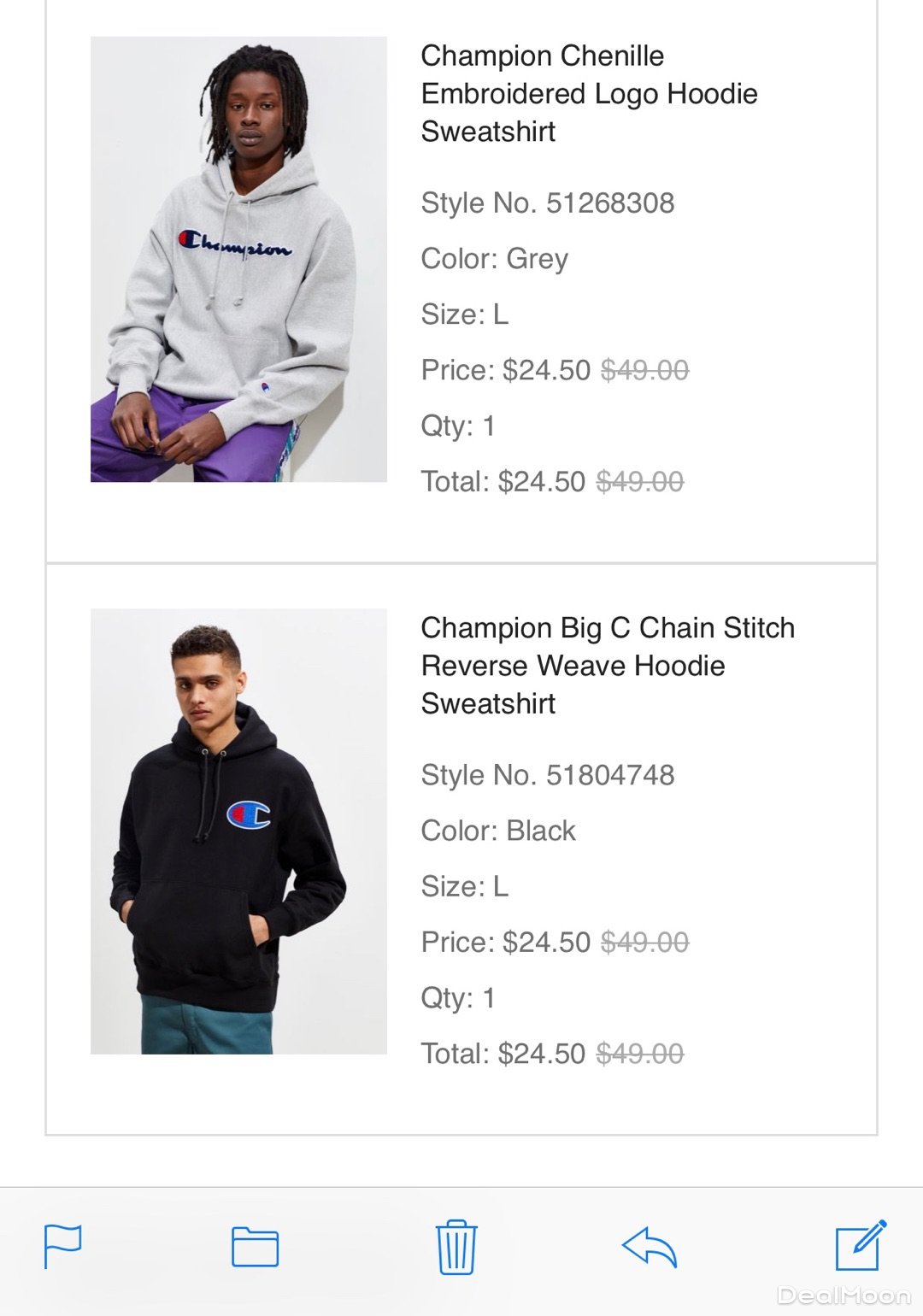
Task: Tap the Color: Grey line
Action: click(494, 259)
